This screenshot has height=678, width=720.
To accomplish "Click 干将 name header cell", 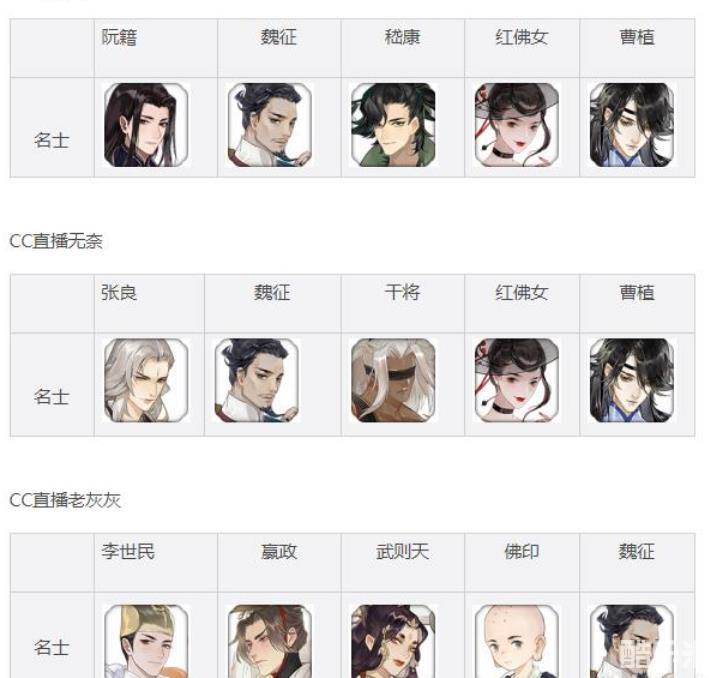I will pos(403,303).
